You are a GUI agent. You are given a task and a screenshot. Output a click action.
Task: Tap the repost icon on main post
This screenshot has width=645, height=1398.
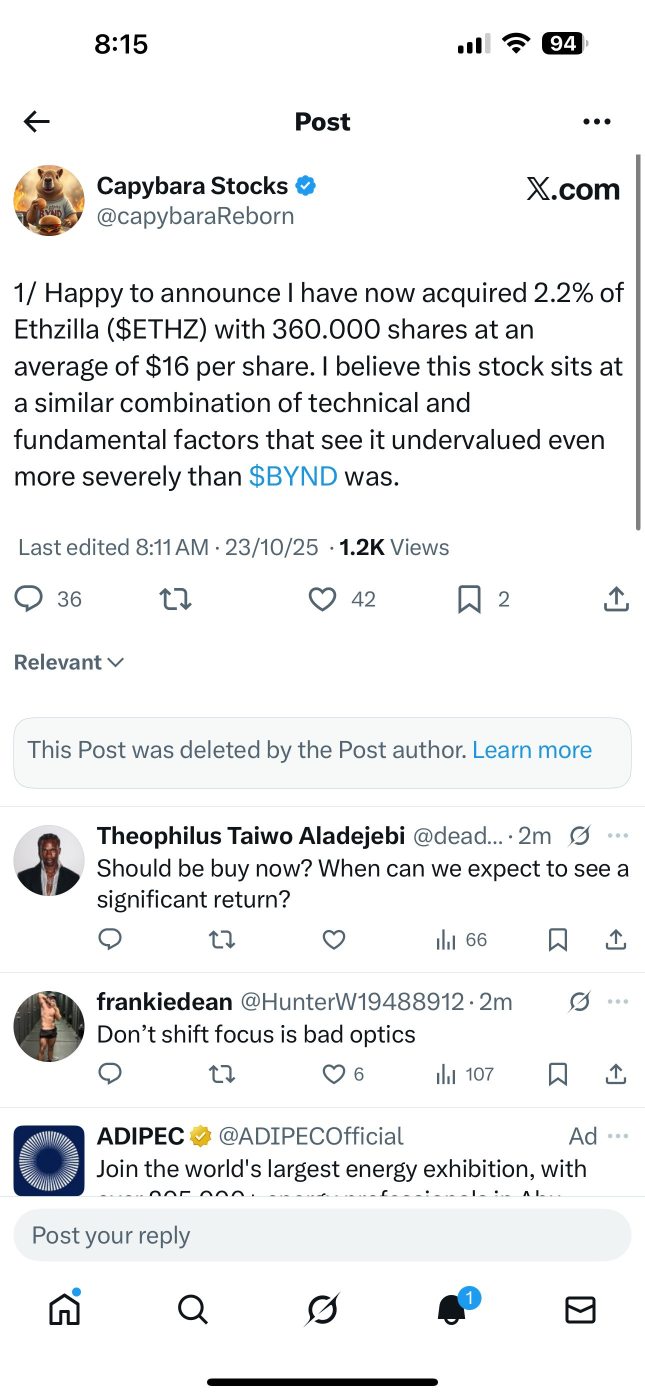[x=175, y=599]
